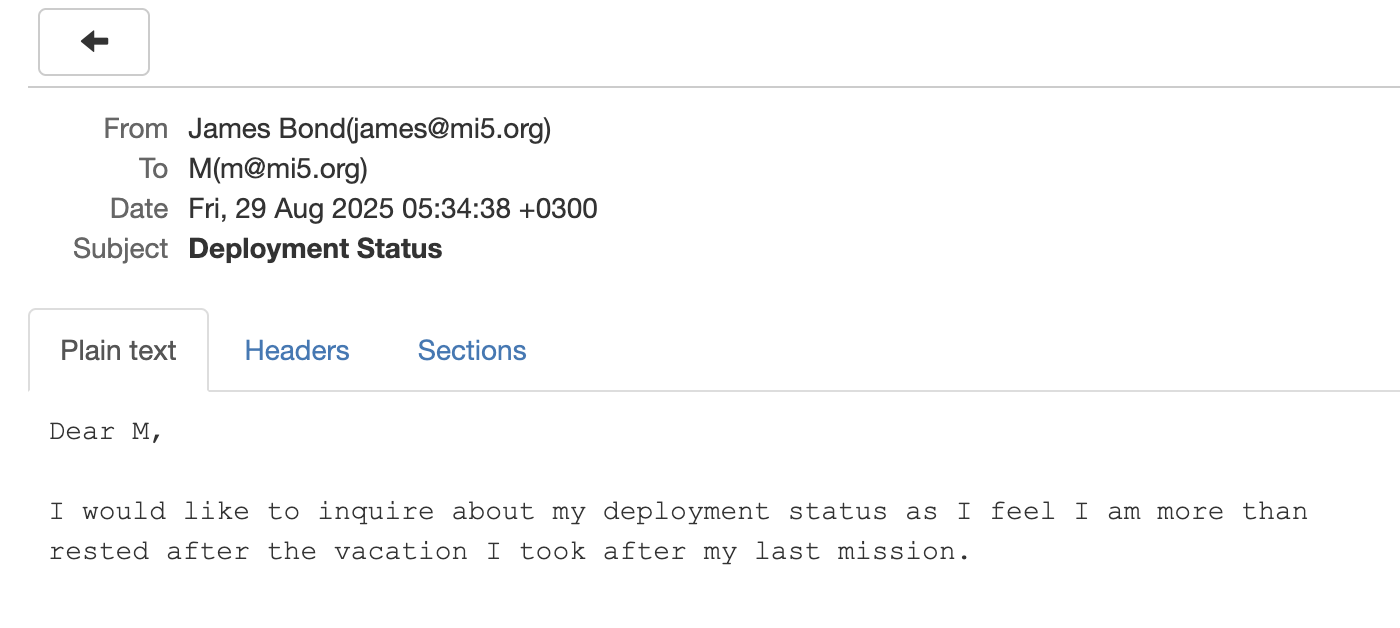The height and width of the screenshot is (628, 1400).
Task: Switch to the Headers tab
Action: pos(296,350)
